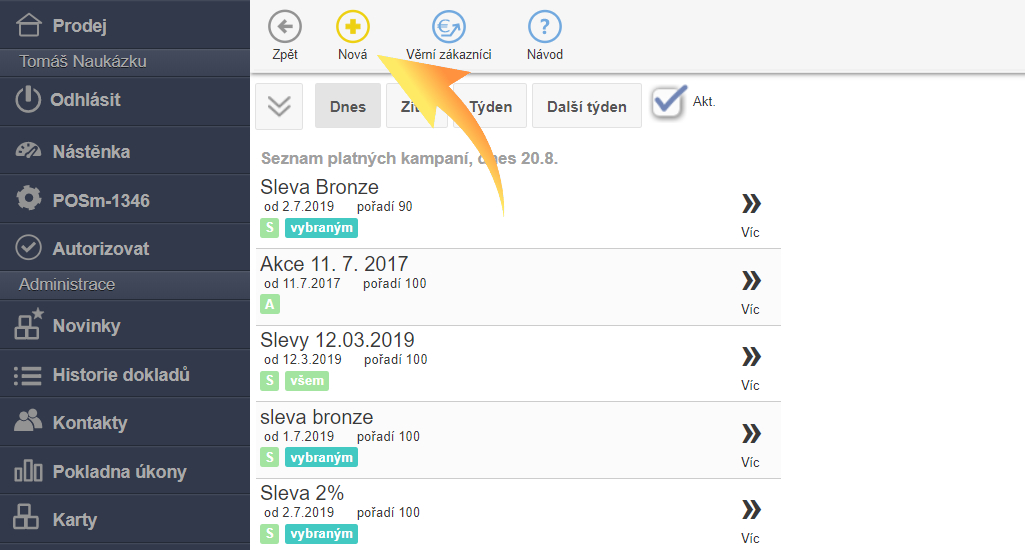The width and height of the screenshot is (1025, 550).
Task: Open the Návod help icon
Action: [544, 27]
